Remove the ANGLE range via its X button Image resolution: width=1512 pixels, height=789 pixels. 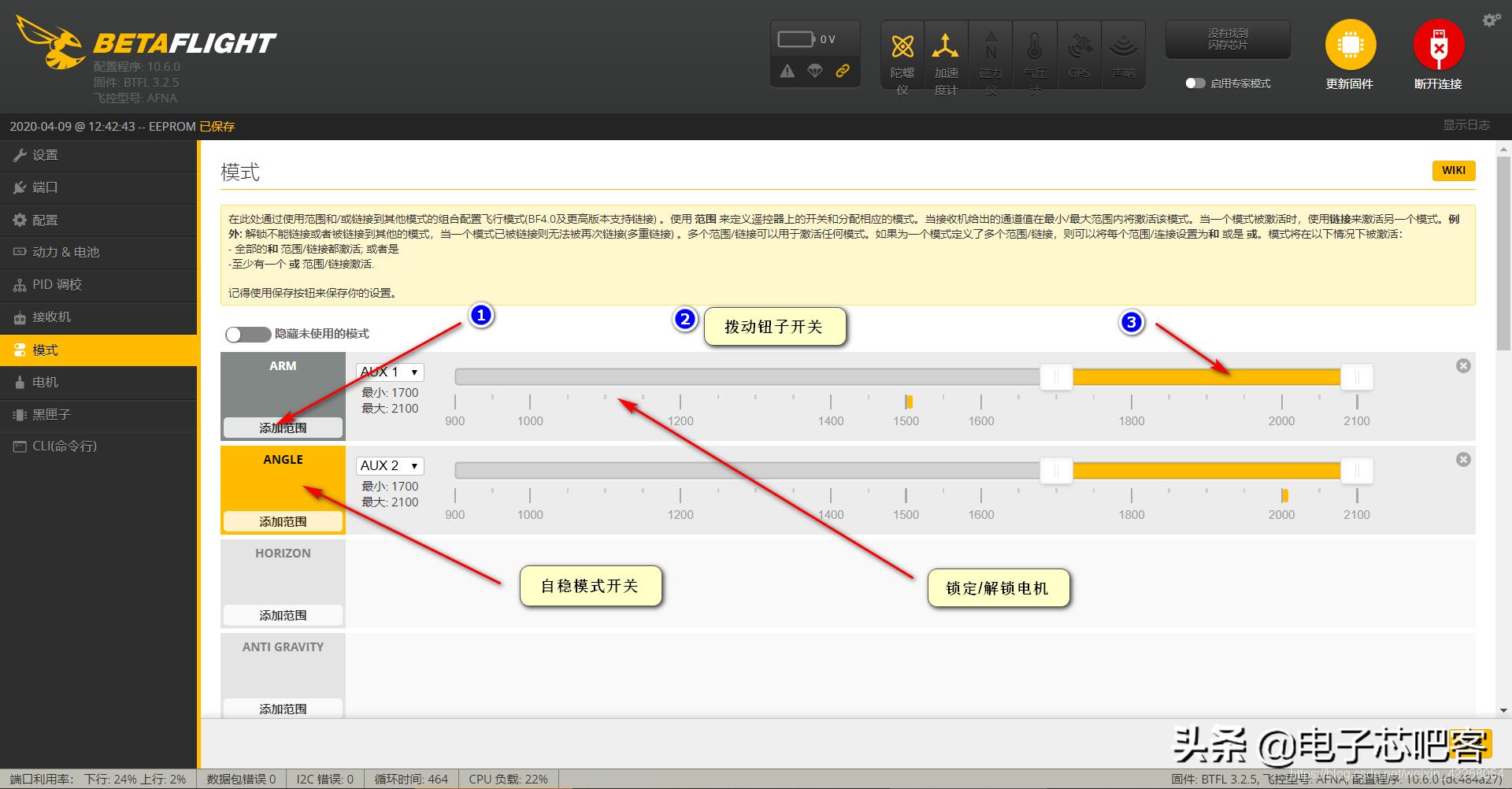coord(1463,459)
